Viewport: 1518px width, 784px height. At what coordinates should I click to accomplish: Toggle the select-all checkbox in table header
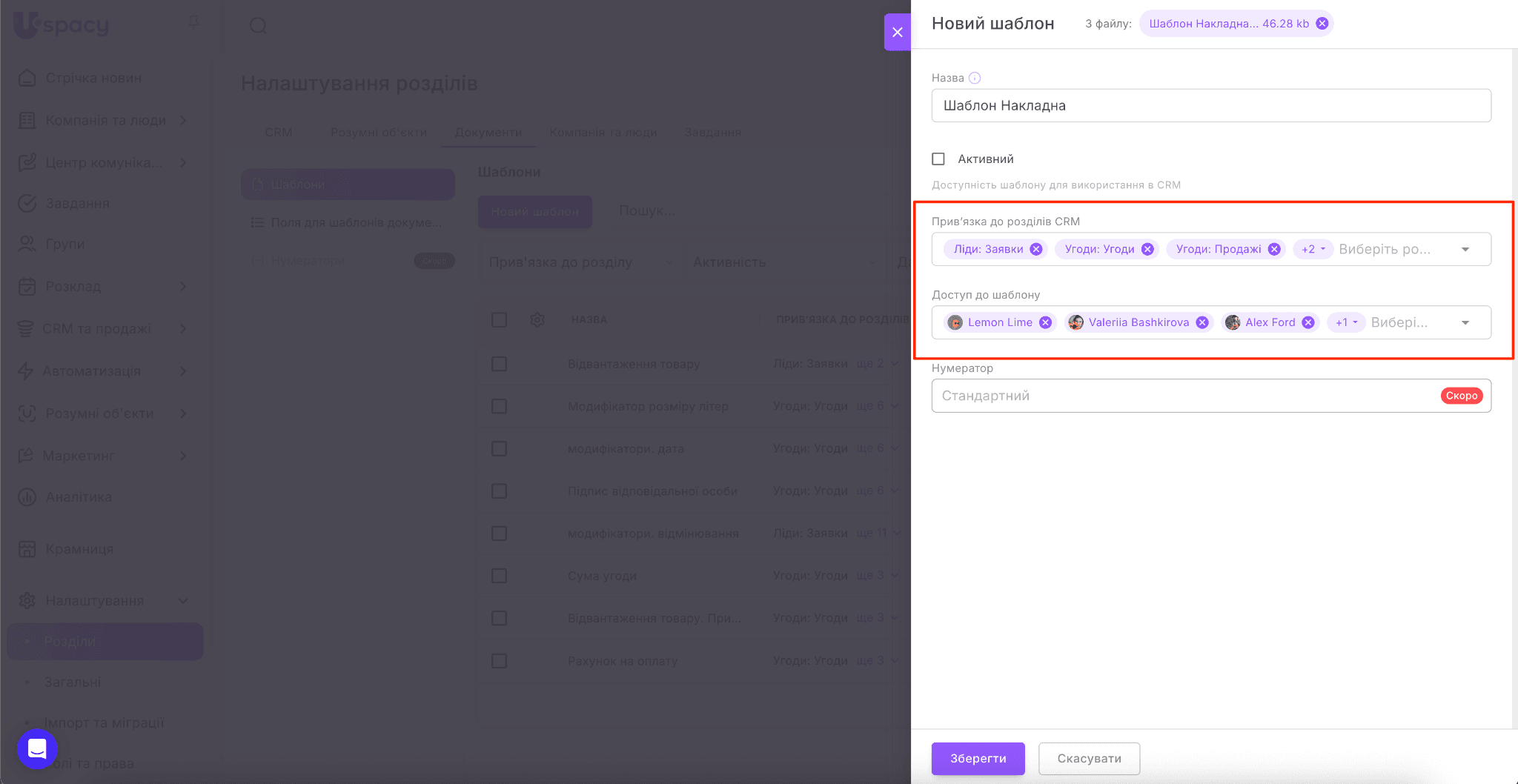pyautogui.click(x=500, y=319)
